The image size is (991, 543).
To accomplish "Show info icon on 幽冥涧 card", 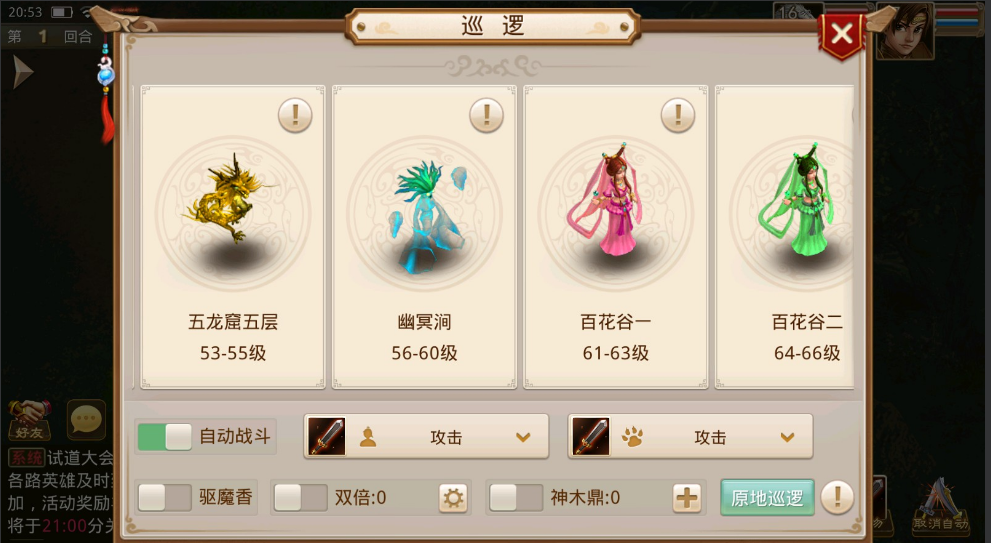I will (x=487, y=116).
